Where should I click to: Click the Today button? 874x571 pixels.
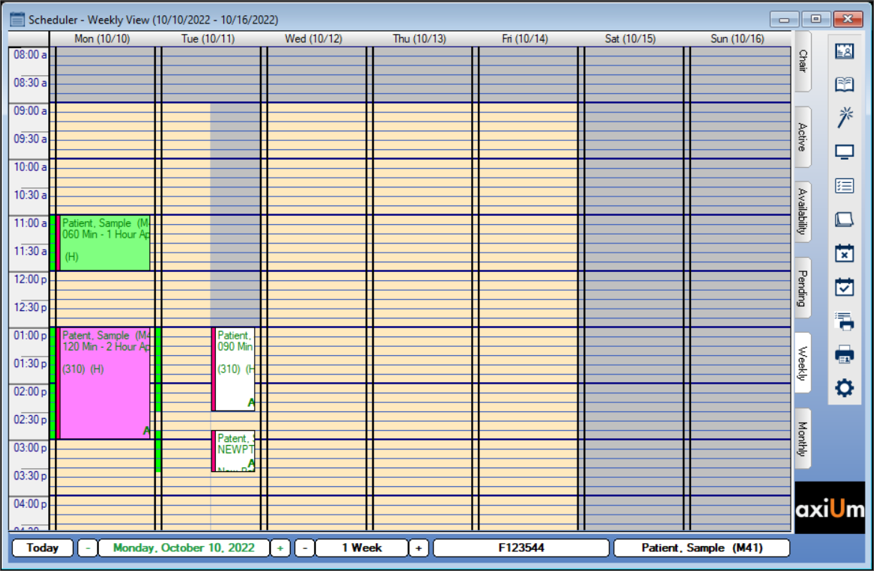point(42,548)
